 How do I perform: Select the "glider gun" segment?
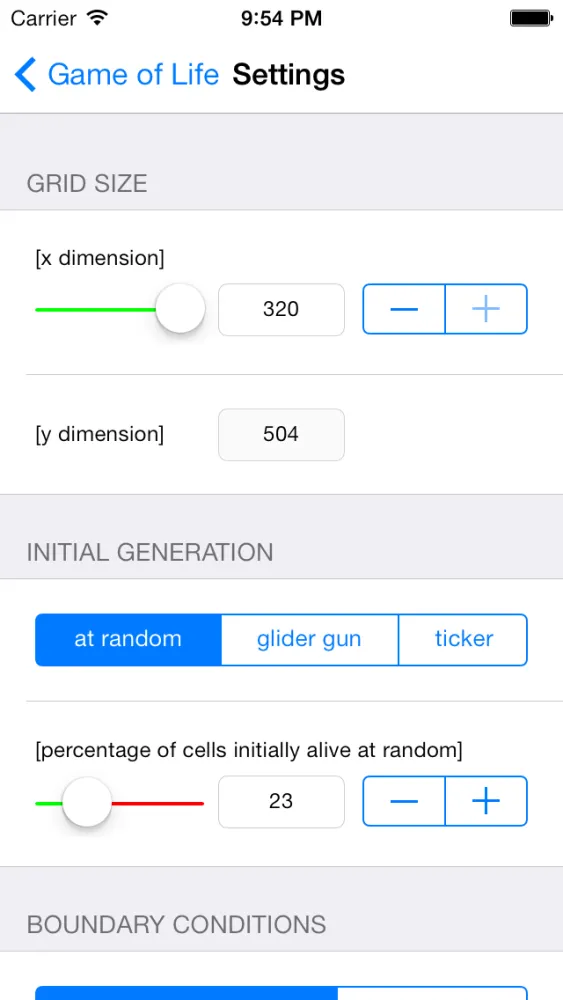pyautogui.click(x=309, y=640)
